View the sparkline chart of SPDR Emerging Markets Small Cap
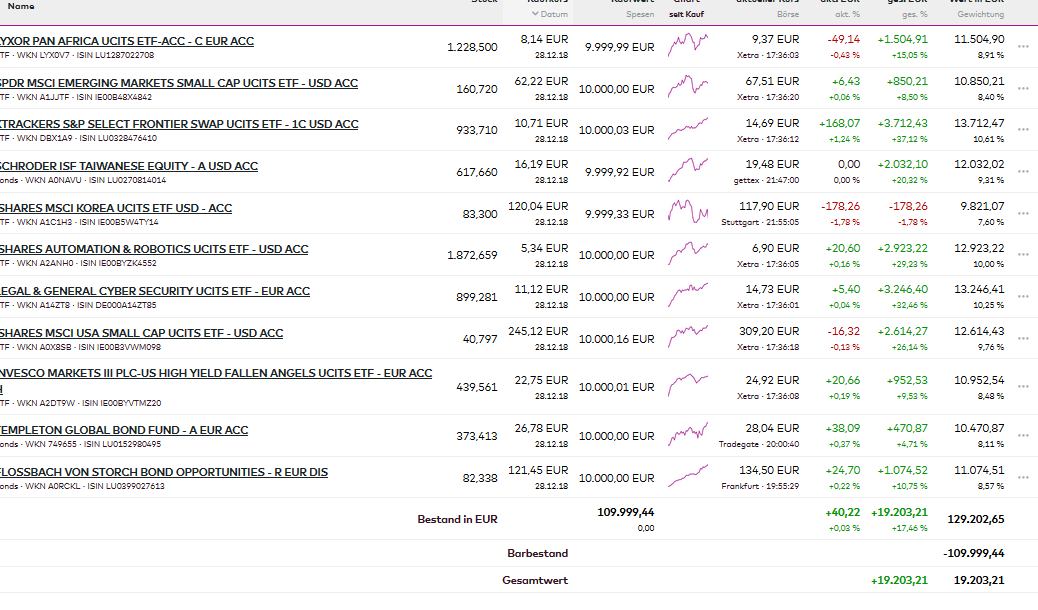Viewport: 1038px width, 610px height. tap(688, 87)
